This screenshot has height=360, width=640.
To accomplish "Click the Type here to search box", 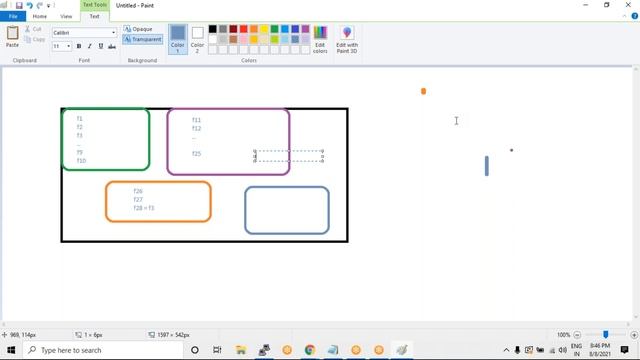I will pos(103,350).
